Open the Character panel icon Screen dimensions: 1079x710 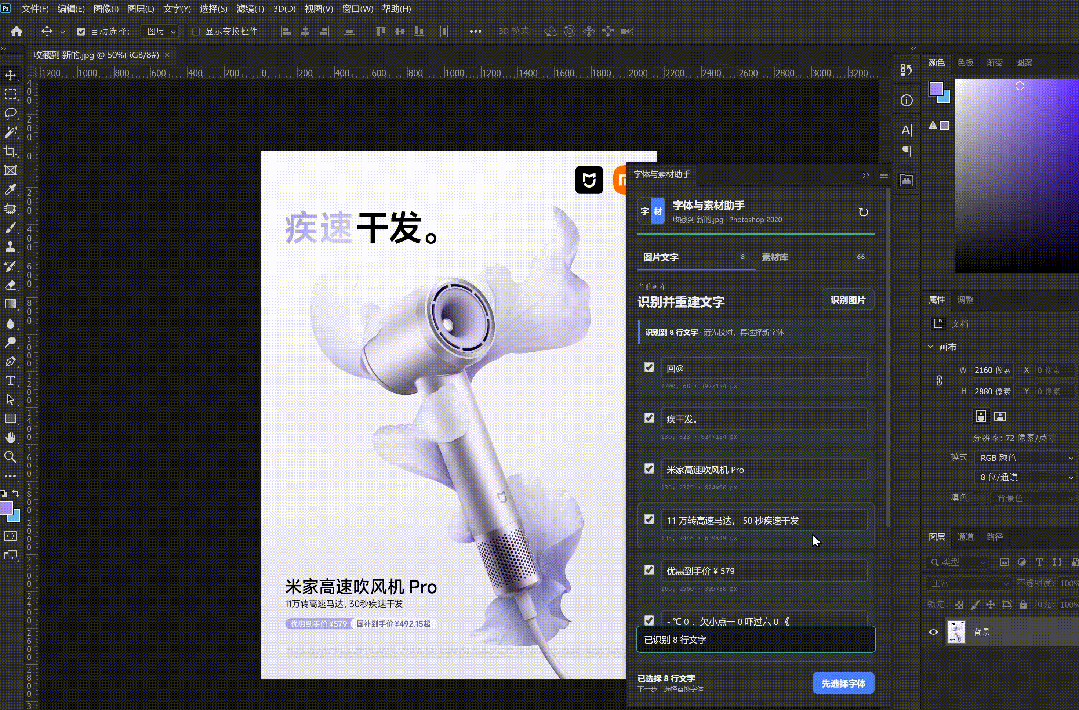(906, 130)
